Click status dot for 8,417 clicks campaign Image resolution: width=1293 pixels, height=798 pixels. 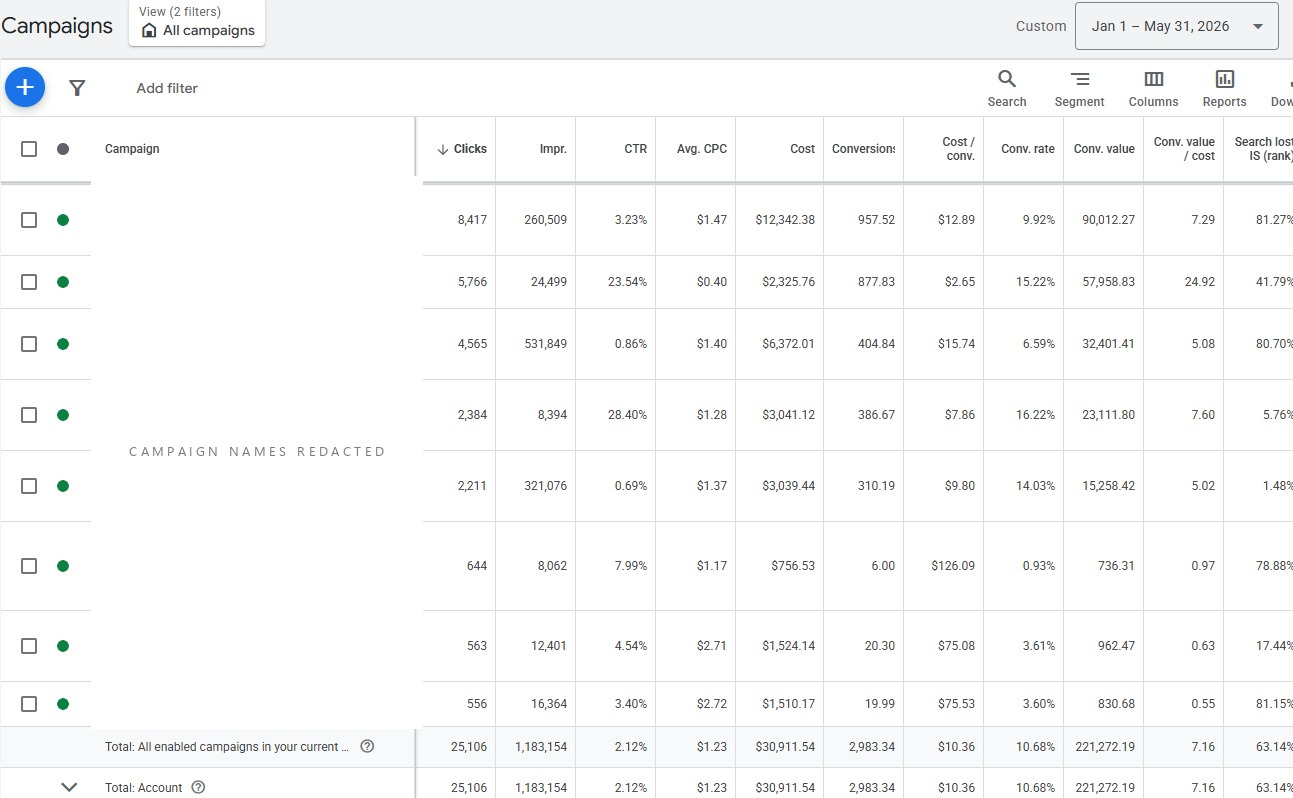[63, 220]
